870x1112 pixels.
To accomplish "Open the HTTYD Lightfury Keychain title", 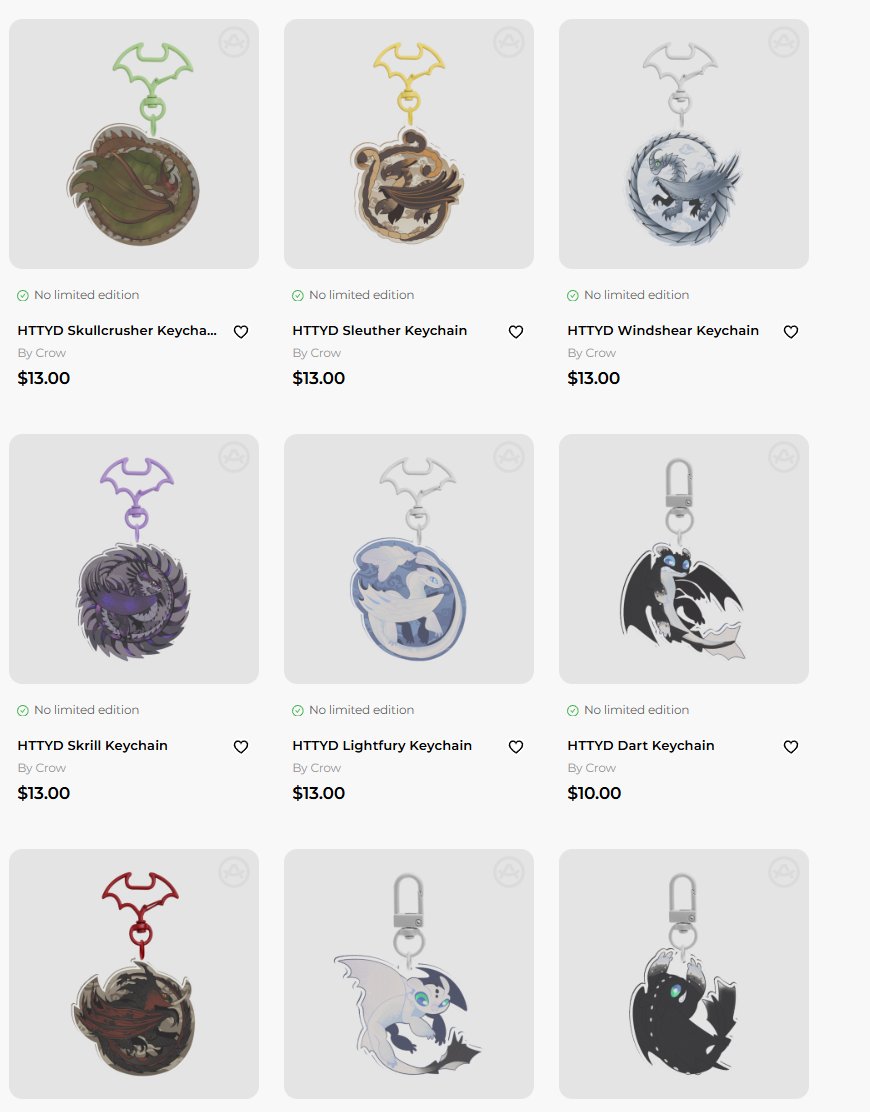I will [x=382, y=745].
